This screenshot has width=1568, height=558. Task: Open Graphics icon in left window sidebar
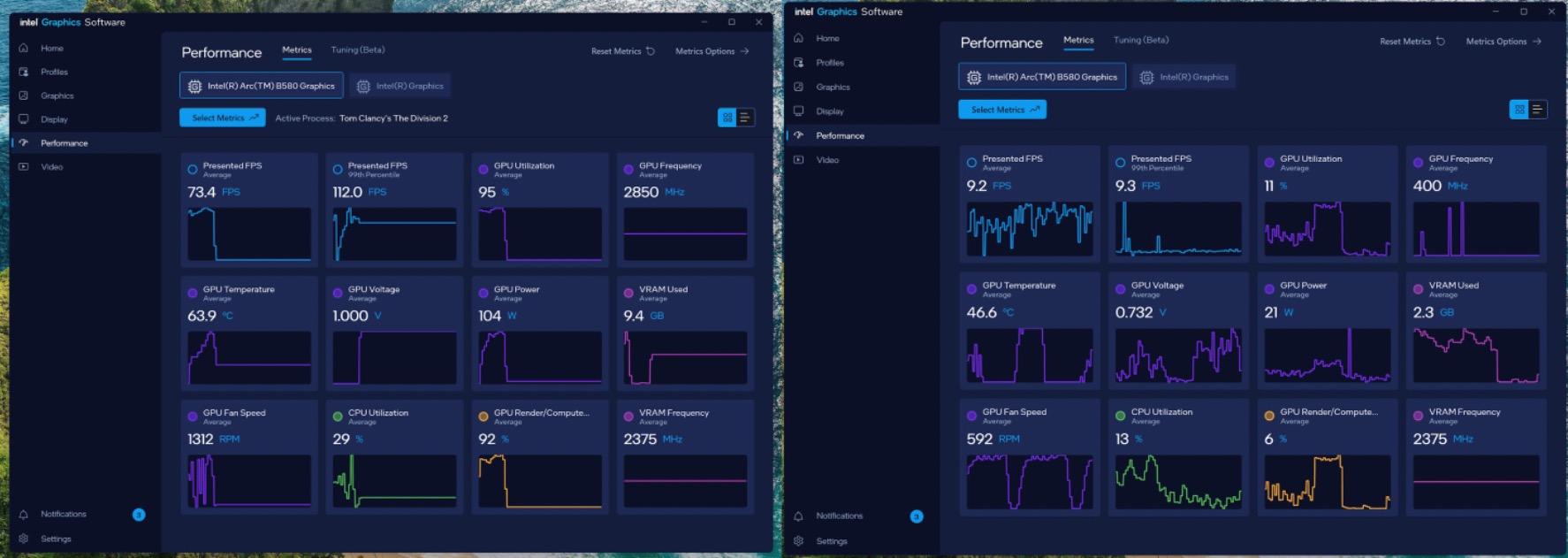pos(24,96)
